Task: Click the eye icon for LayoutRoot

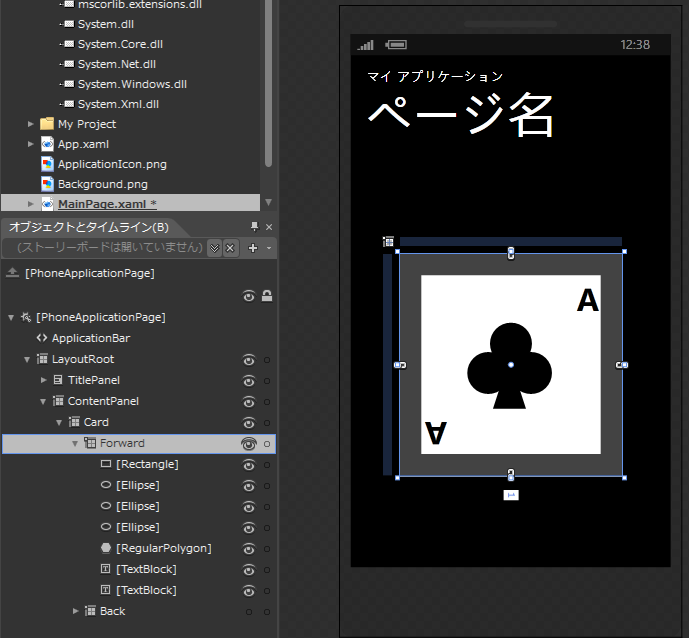Action: click(249, 360)
